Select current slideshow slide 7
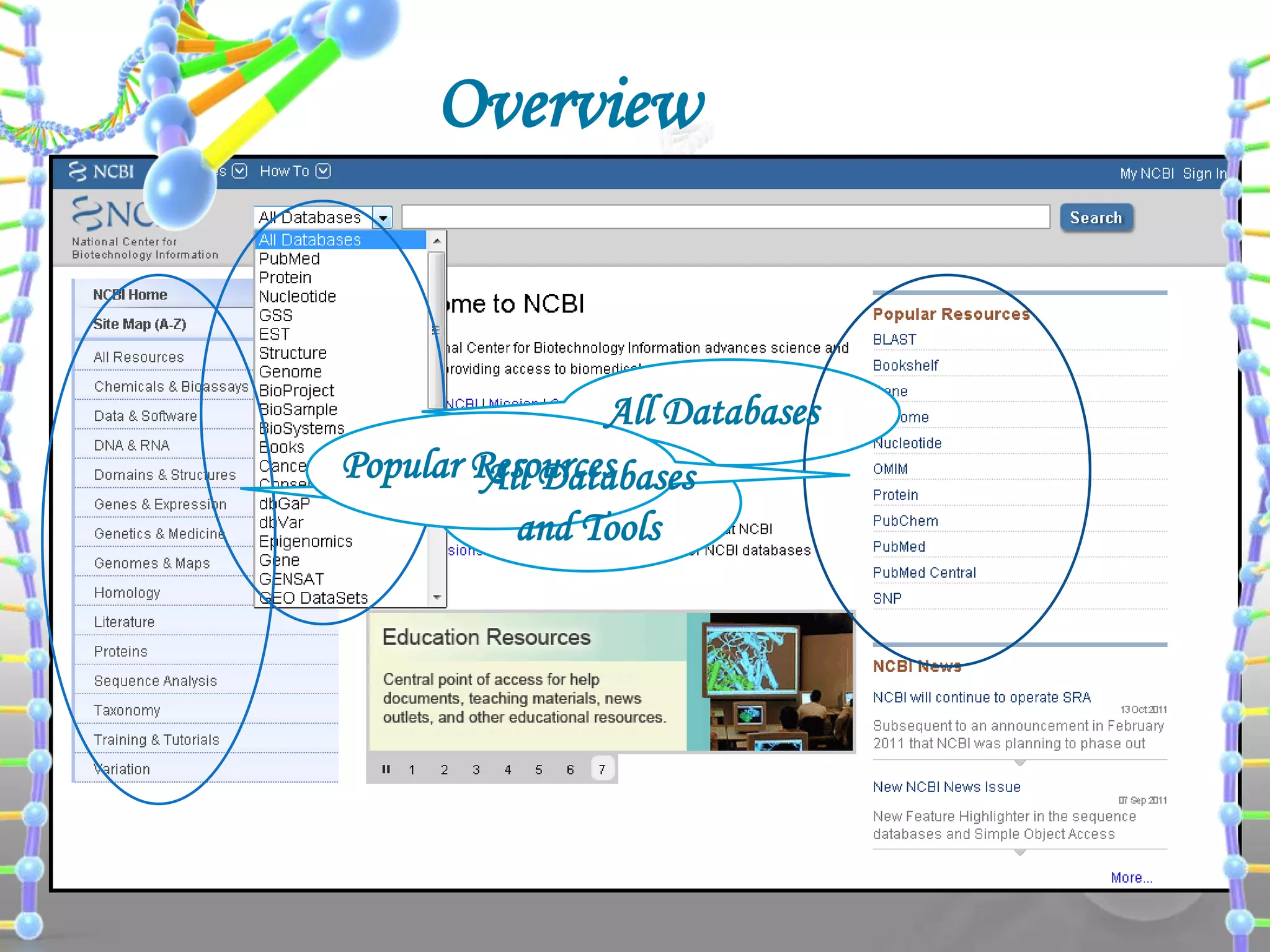The height and width of the screenshot is (952, 1270). coord(602,769)
